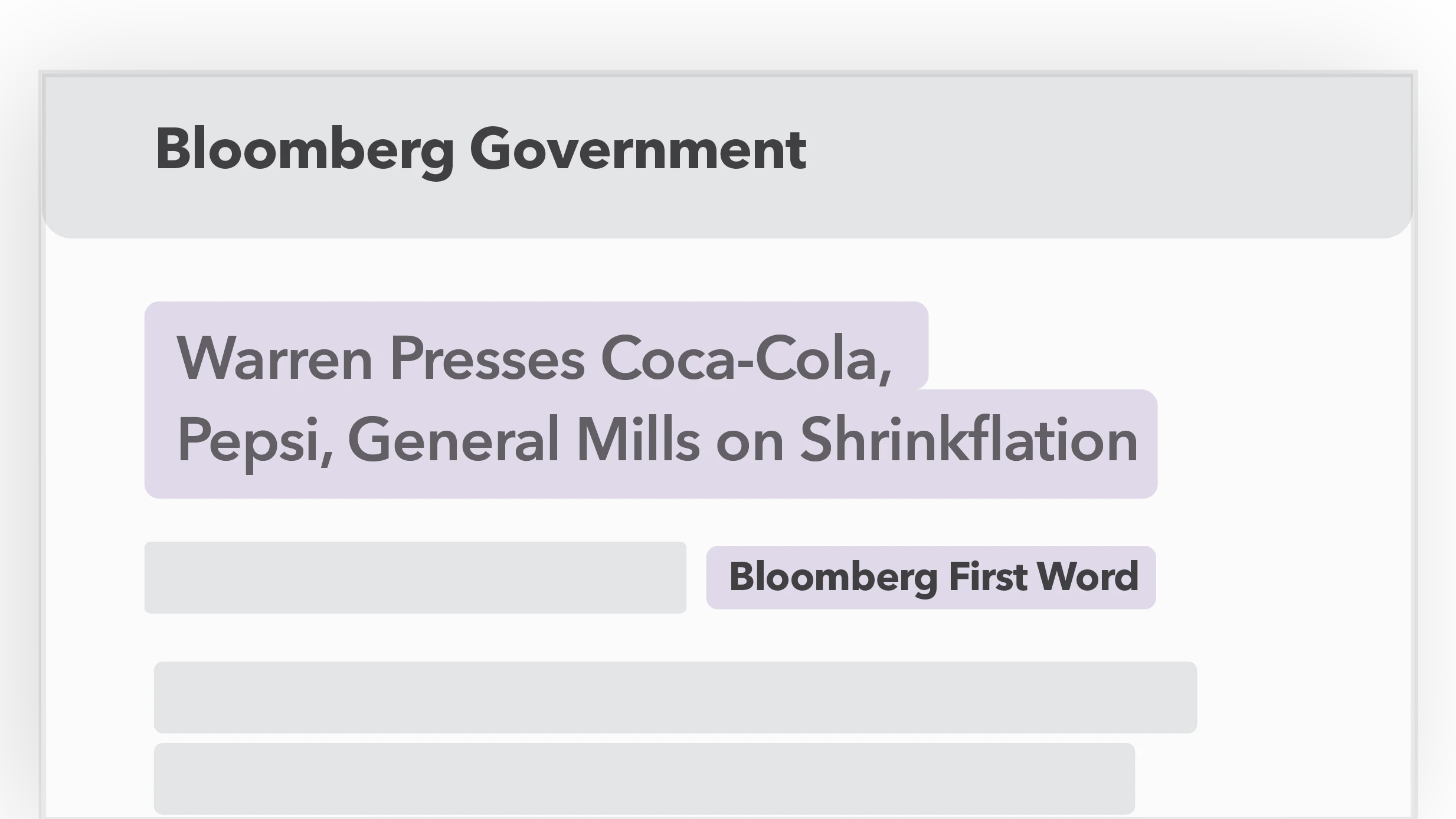1456x819 pixels.
Task: Click empty header area right of the title
Action: (x=1092, y=153)
